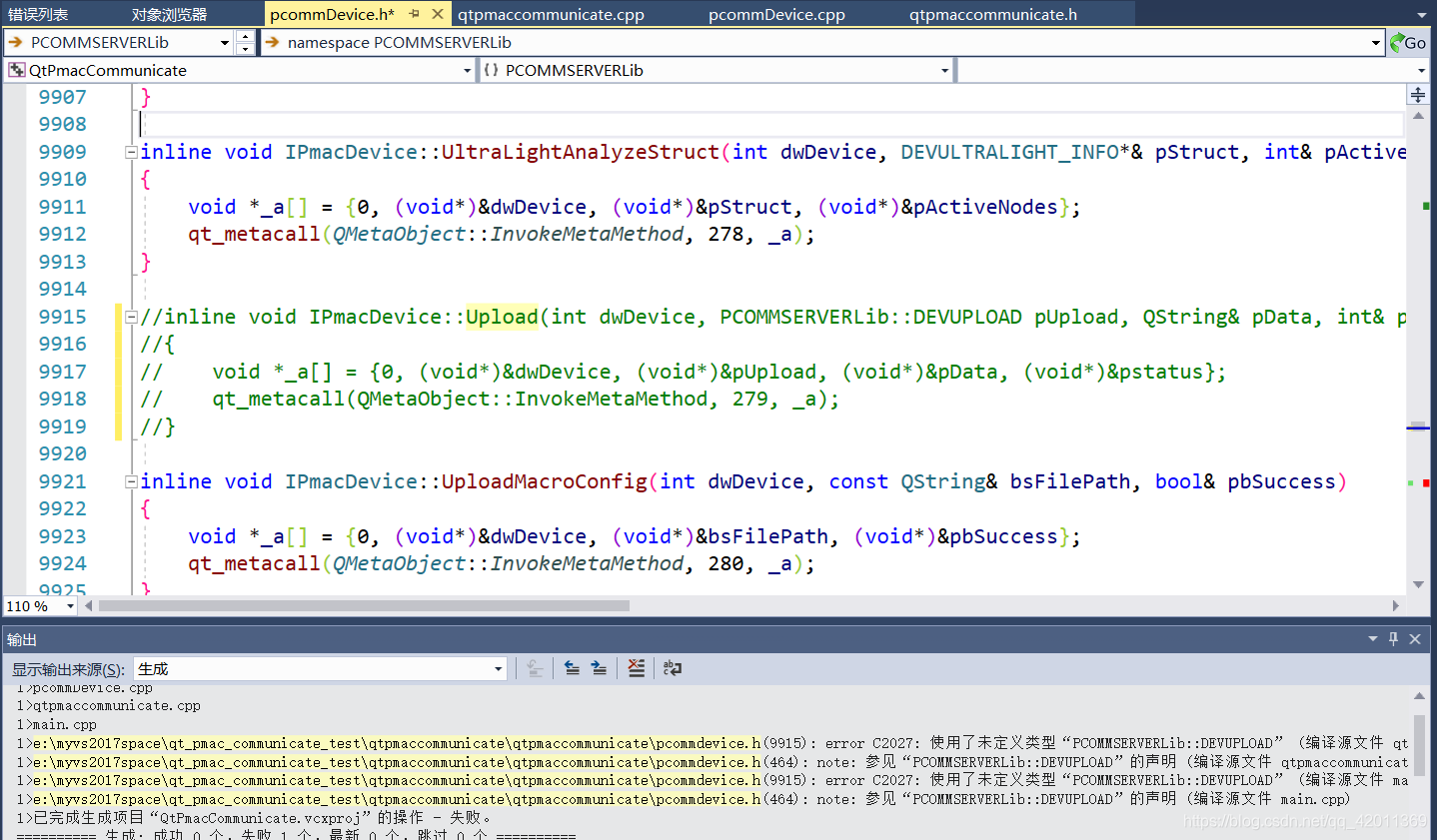Click the 已完成生成项目 失败 output line
This screenshot has width=1437, height=840.
255,818
